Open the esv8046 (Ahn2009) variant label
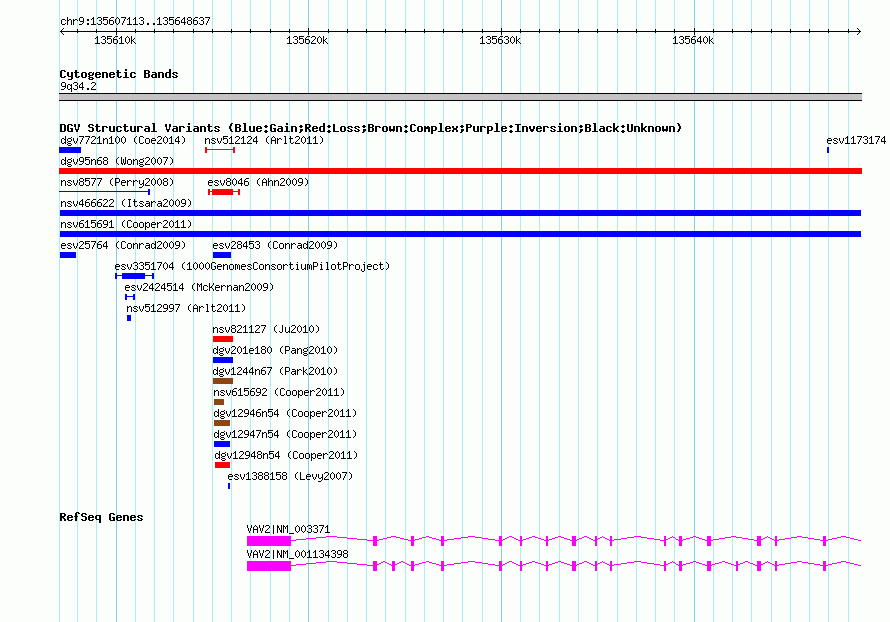 [x=258, y=182]
